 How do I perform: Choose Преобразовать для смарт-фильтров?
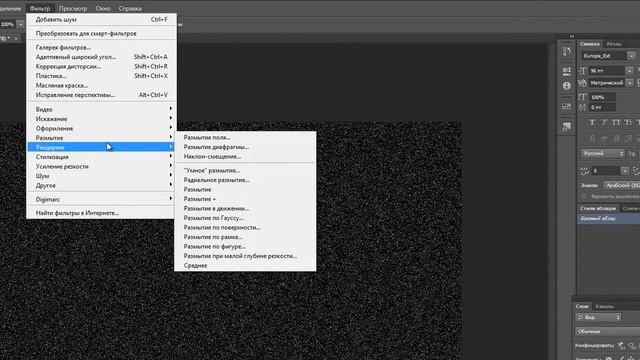[x=102, y=33]
